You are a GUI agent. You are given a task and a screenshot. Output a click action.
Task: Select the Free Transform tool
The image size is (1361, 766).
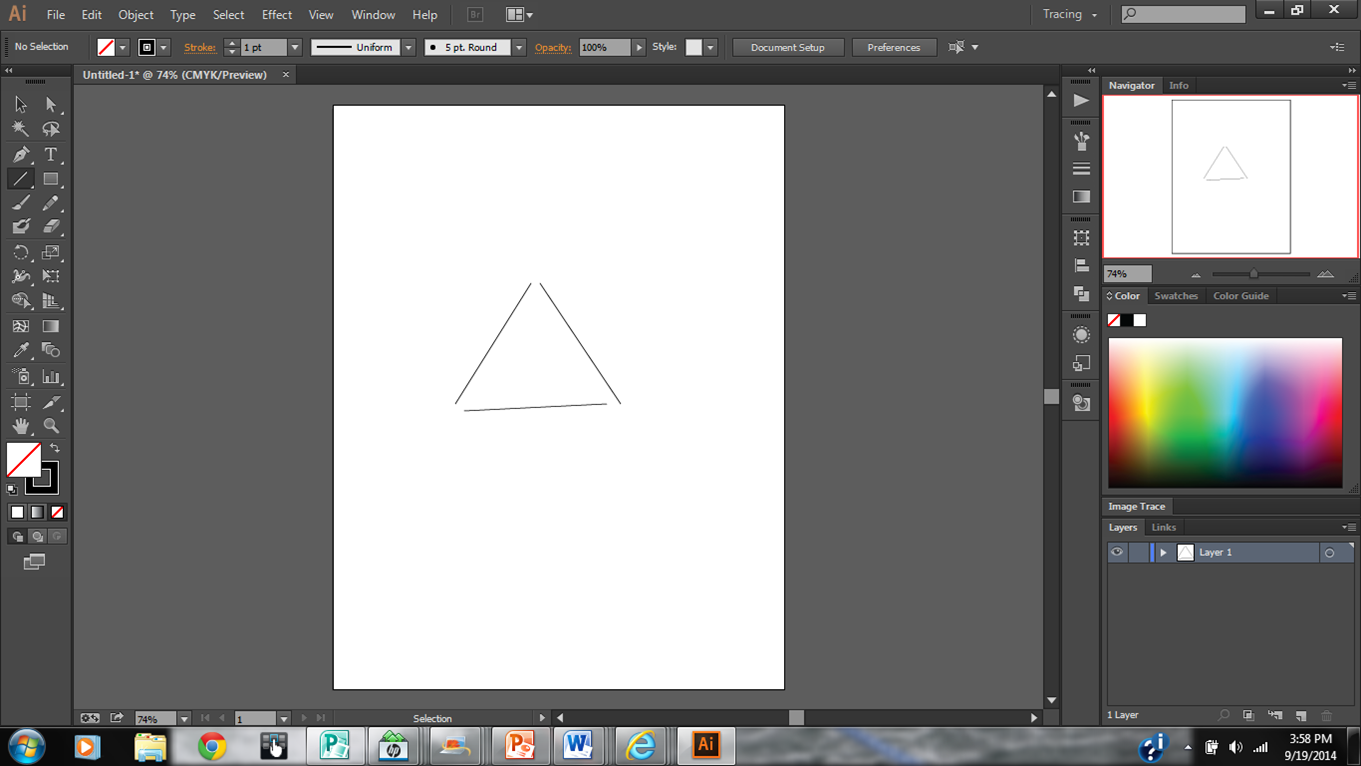pos(51,276)
